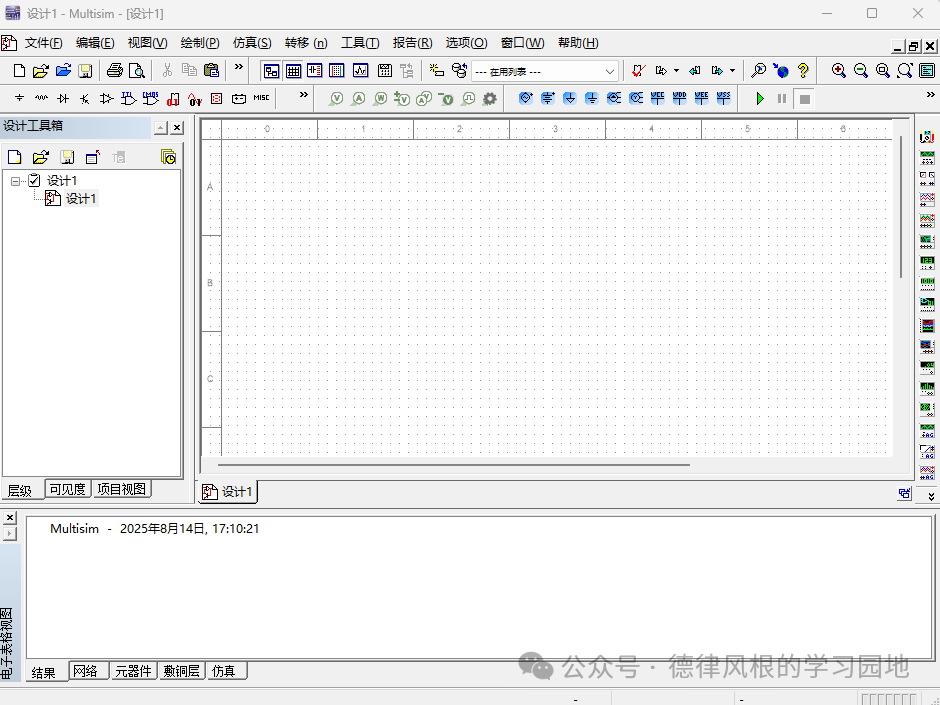Switch to the 敷铜层 tab
The image size is (940, 705).
point(182,671)
